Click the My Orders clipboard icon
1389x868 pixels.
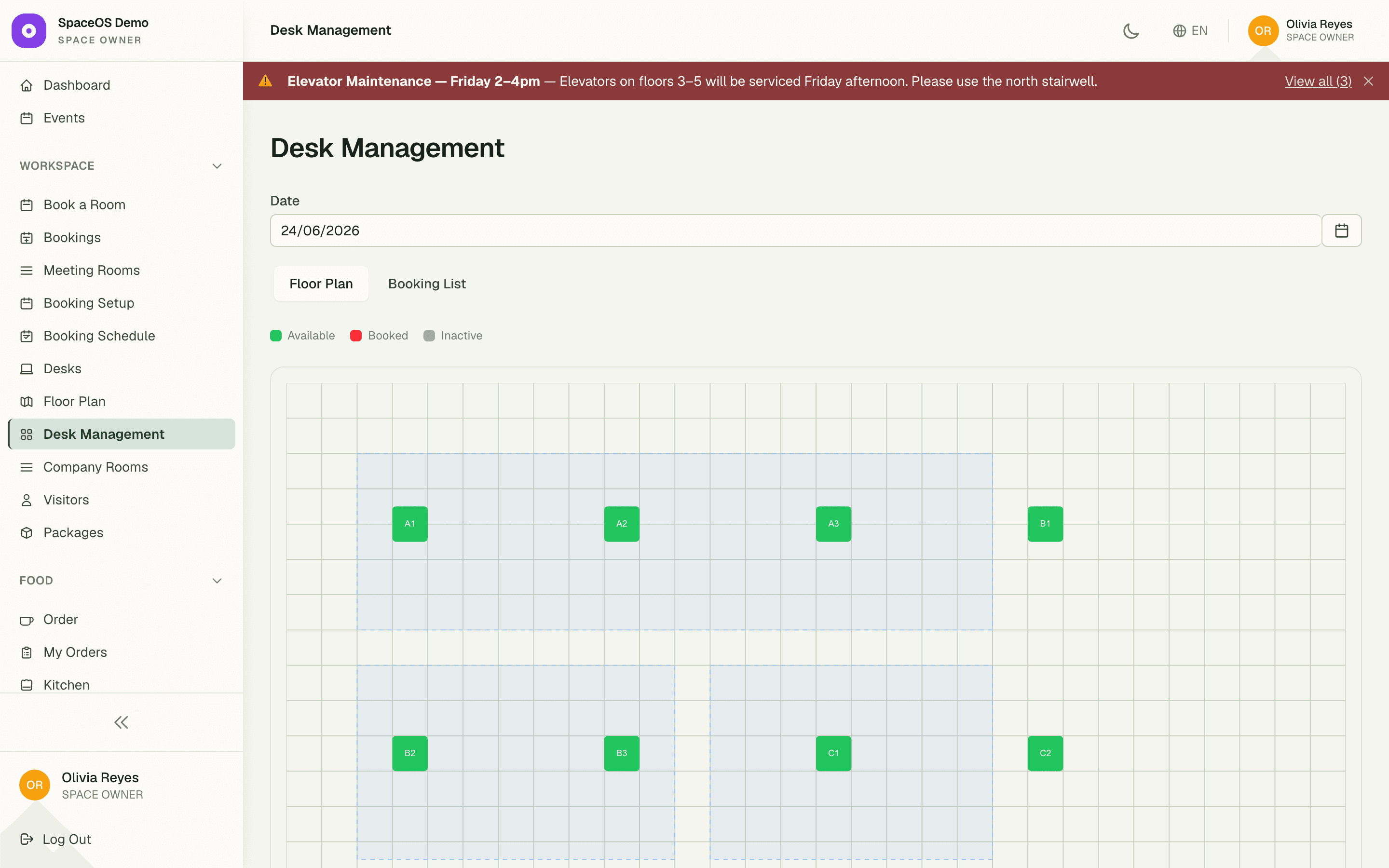point(27,653)
